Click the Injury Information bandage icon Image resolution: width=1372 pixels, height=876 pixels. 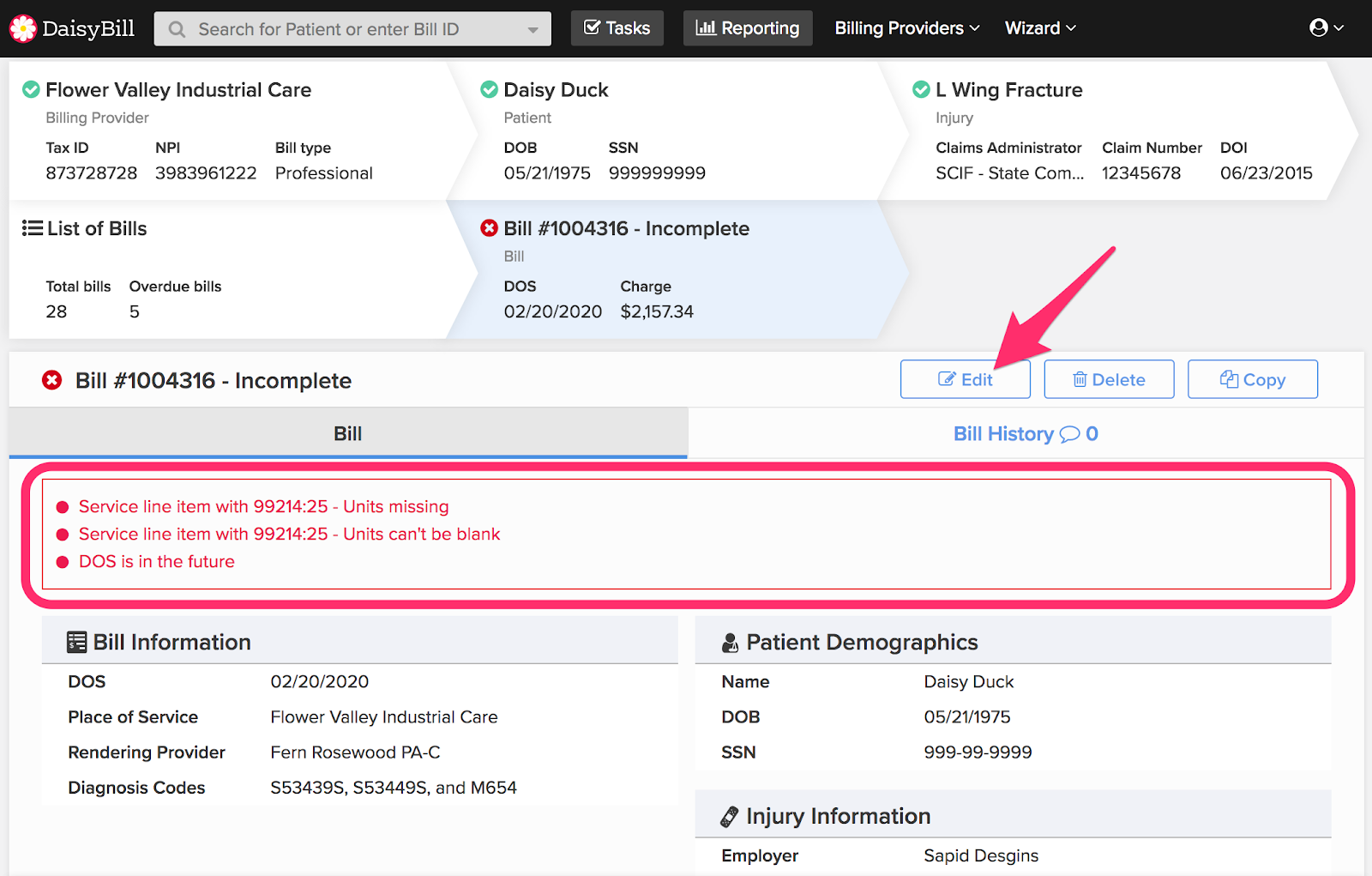(730, 817)
